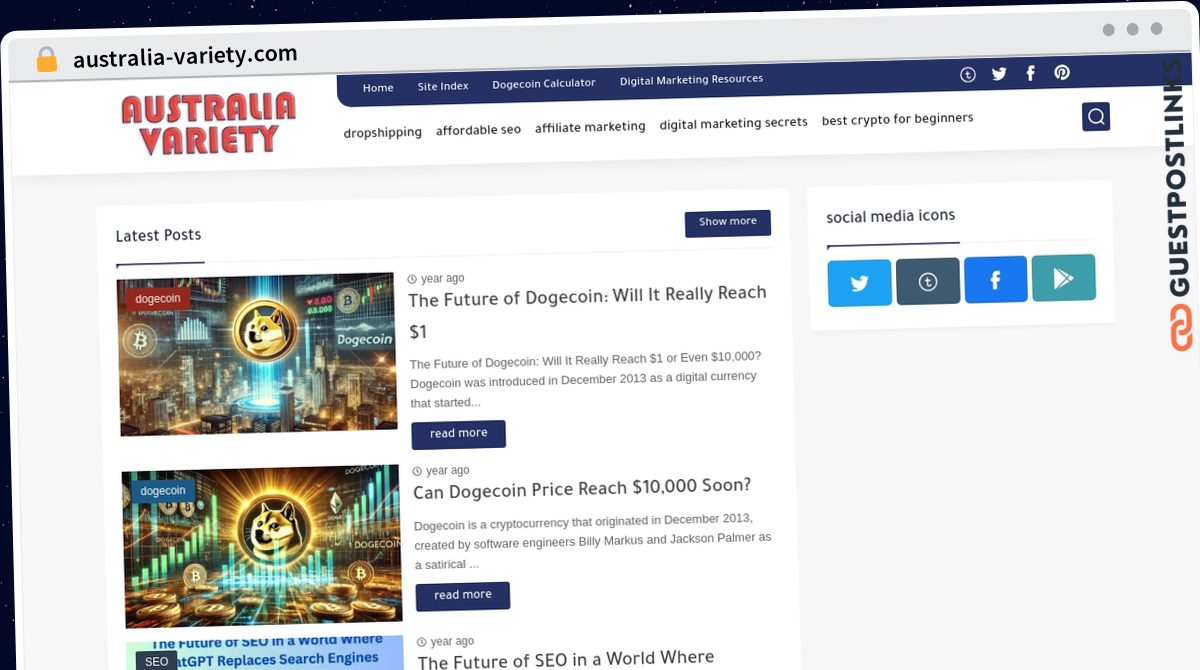This screenshot has height=670, width=1200.
Task: Click the Facebook button in social media widget
Action: tap(996, 279)
